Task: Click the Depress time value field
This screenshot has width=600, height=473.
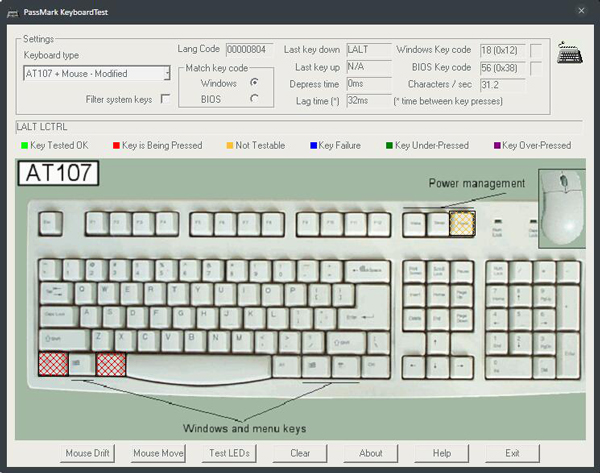Action: coord(369,84)
